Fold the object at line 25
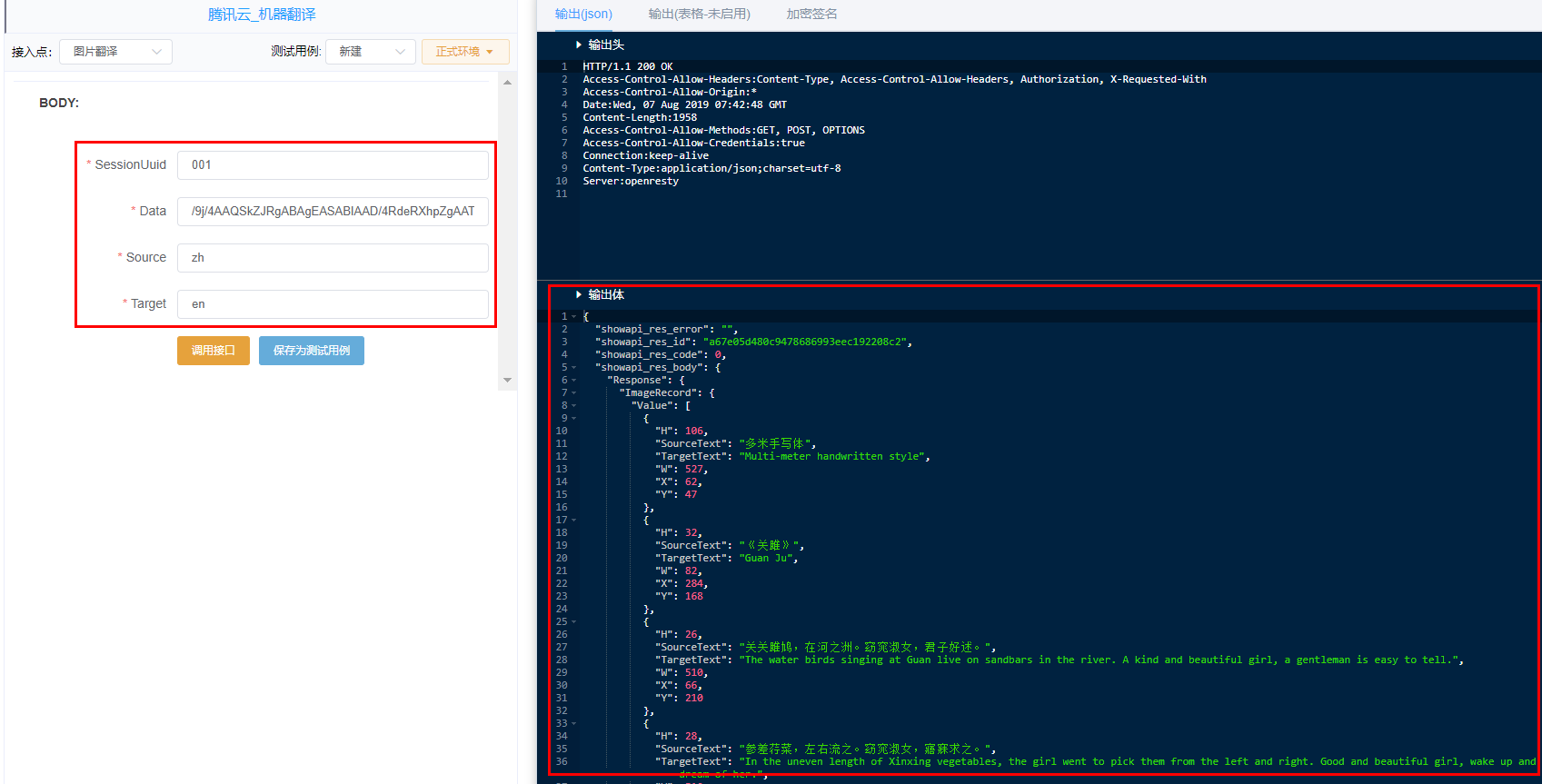 click(574, 622)
